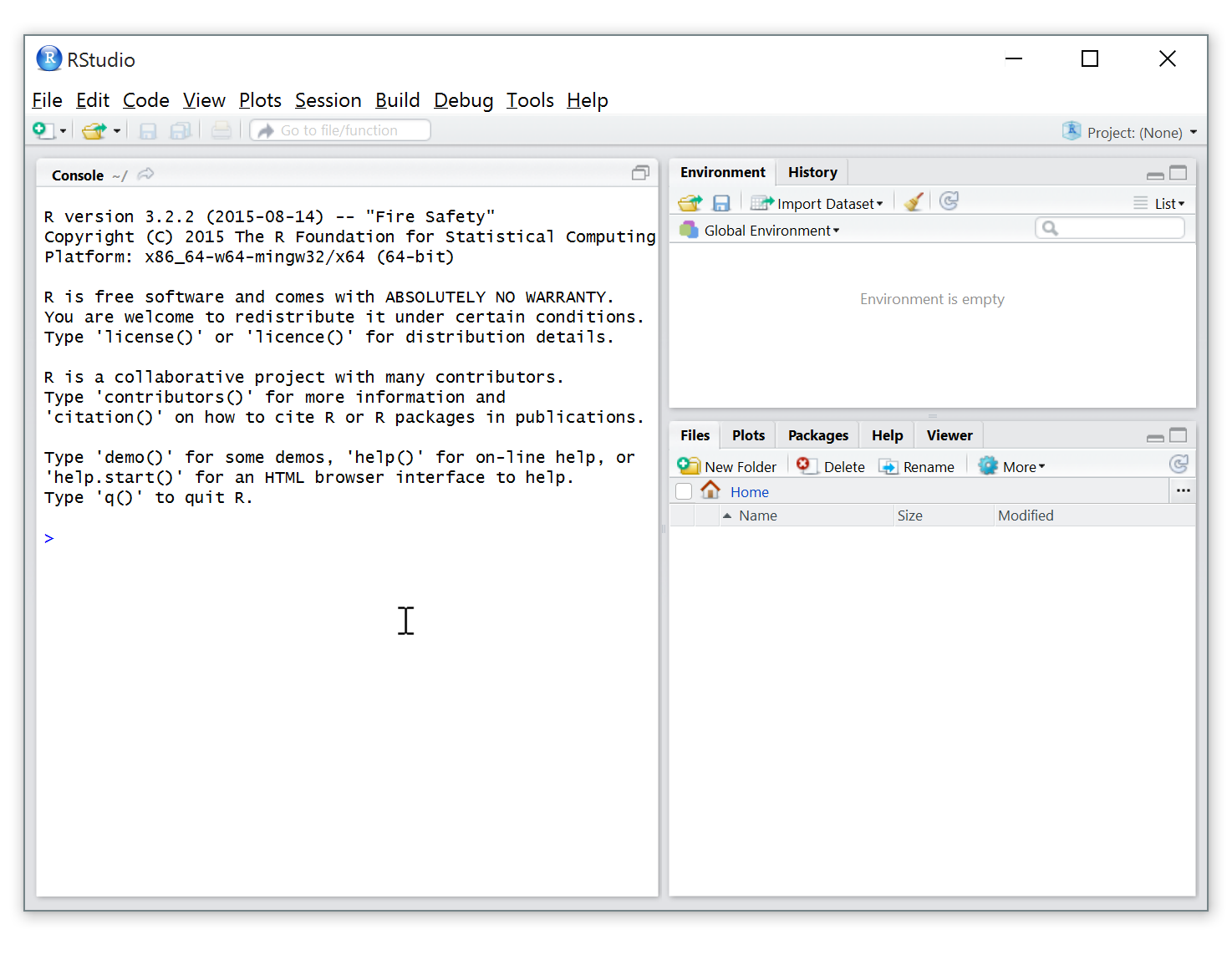Click the Environment search field
1232x955 pixels.
coord(1110,228)
